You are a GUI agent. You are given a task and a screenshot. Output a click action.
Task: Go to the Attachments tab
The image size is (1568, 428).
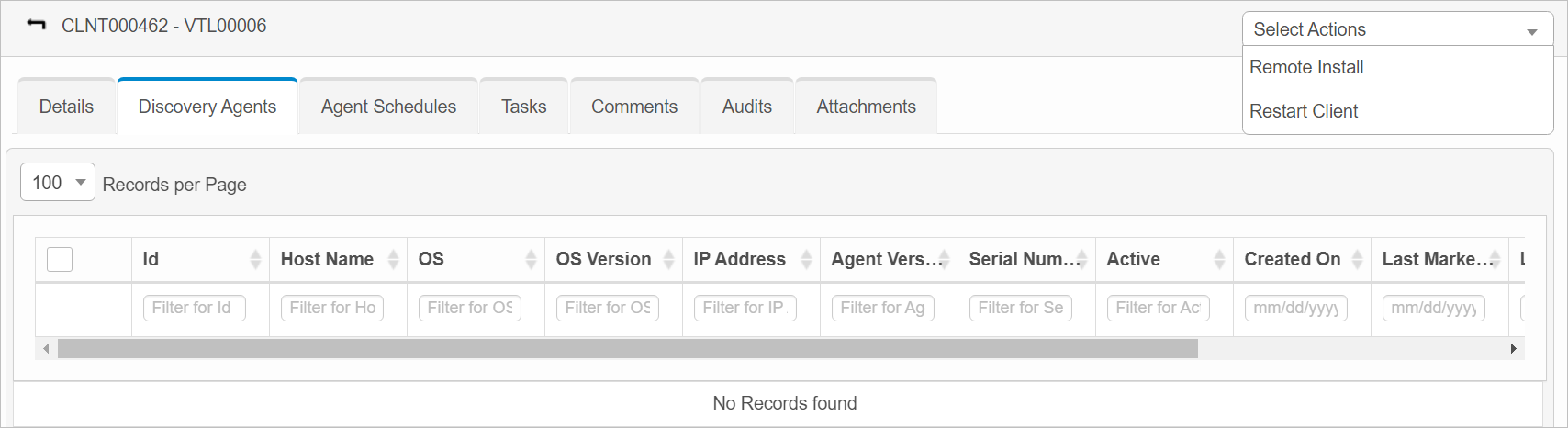pos(866,107)
